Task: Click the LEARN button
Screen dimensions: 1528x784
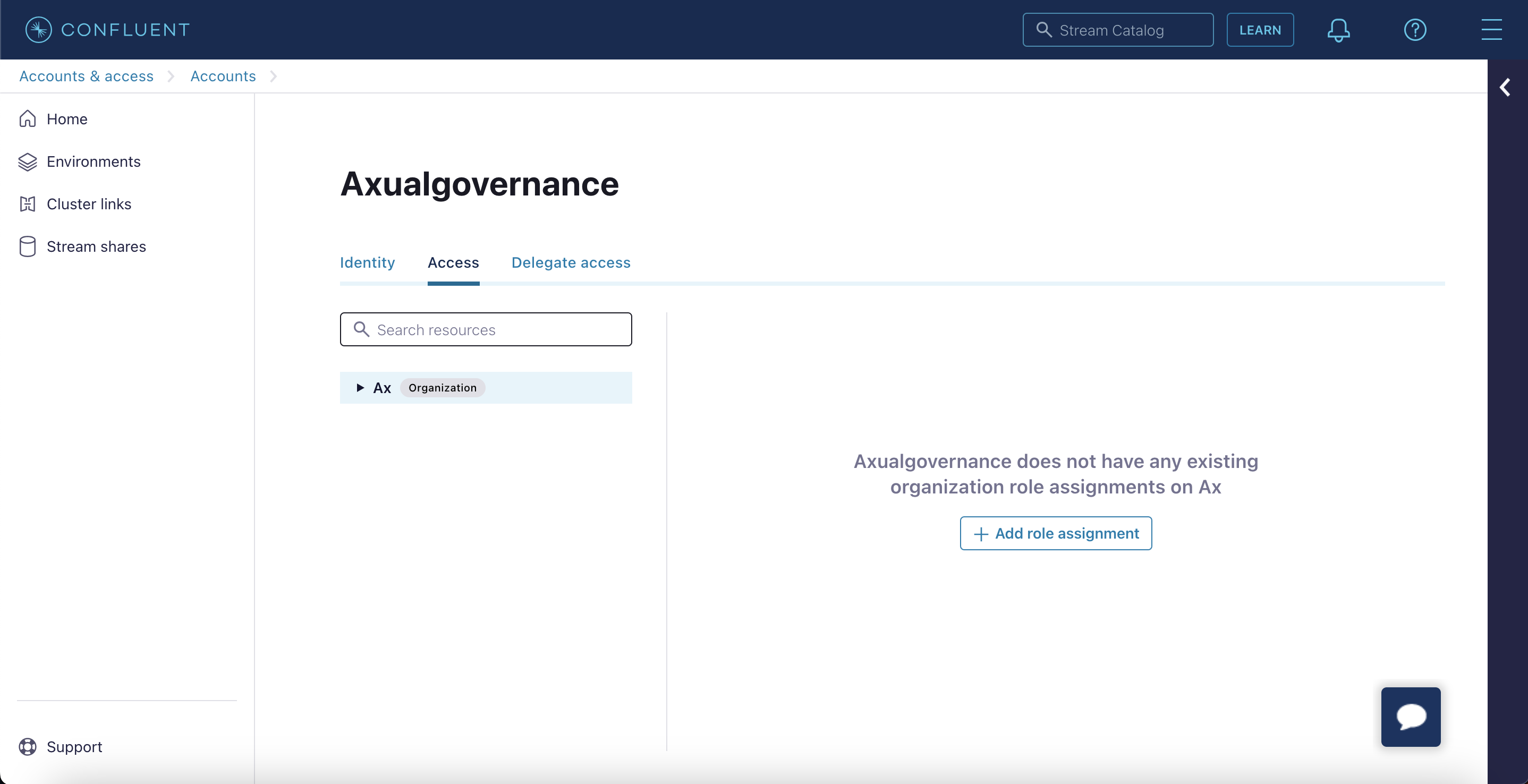Action: coord(1260,30)
